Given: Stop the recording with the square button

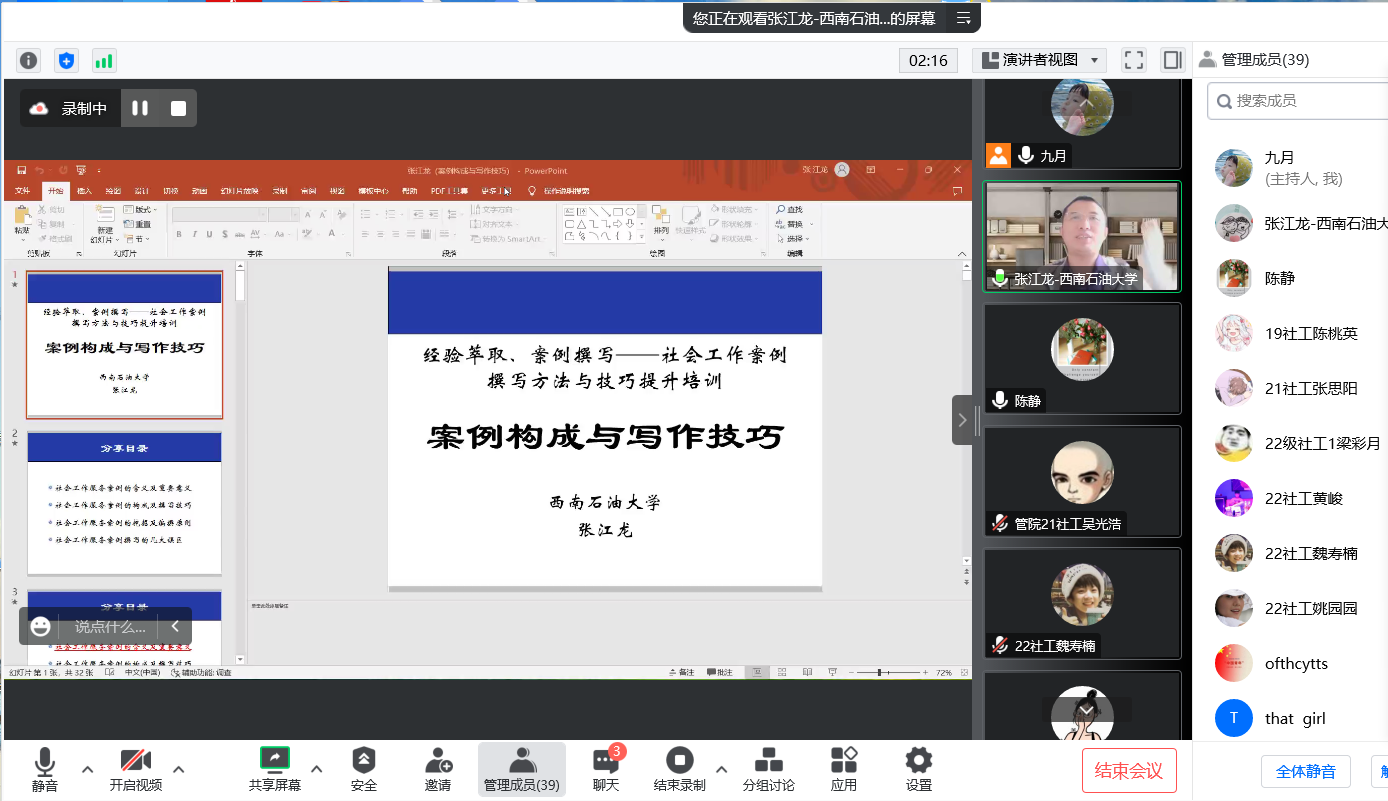Looking at the screenshot, I should 178,108.
